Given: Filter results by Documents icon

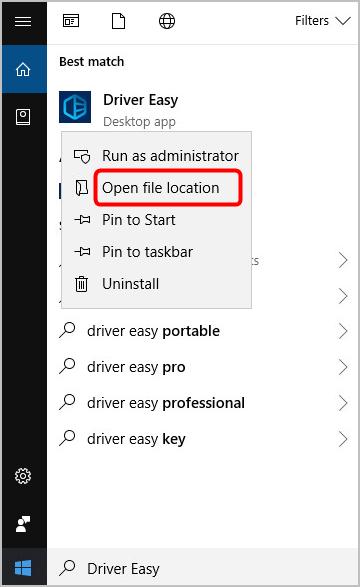Looking at the screenshot, I should (x=118, y=21).
